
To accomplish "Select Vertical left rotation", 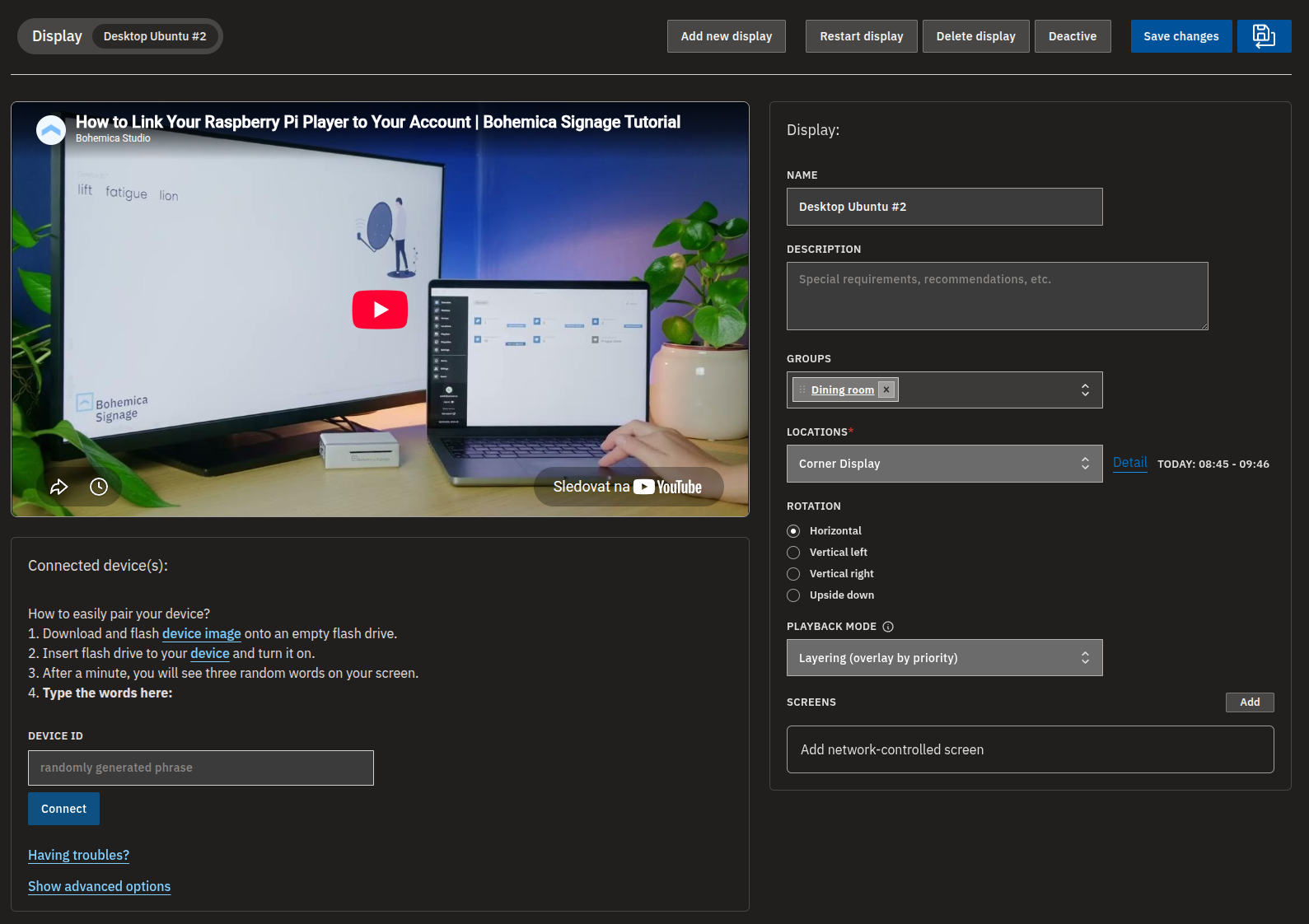I will [x=793, y=553].
